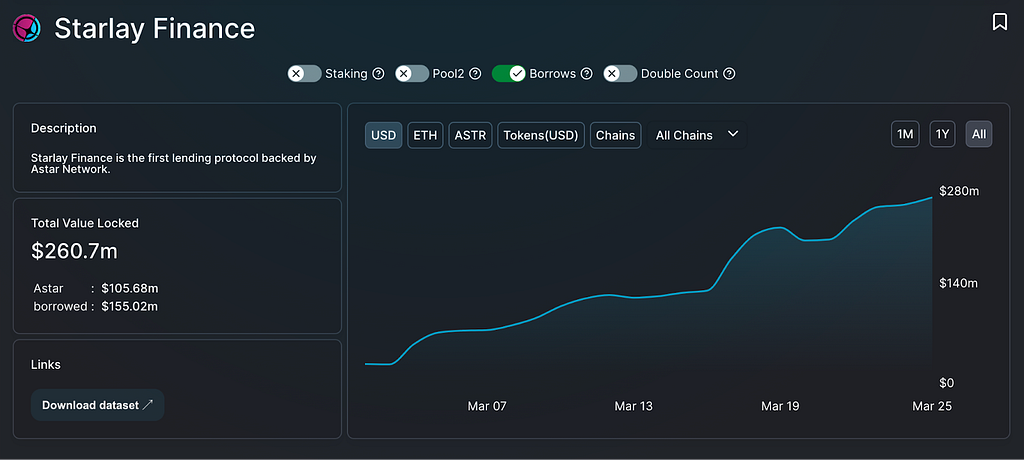Open the help icon next to Pool2
Viewport: 1024px width, 460px height.
coord(475,74)
